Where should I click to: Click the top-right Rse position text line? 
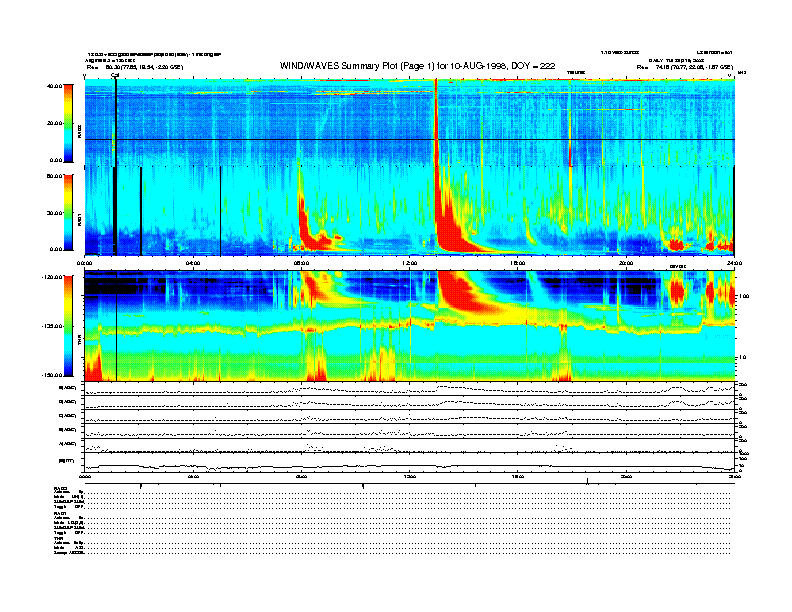684,67
